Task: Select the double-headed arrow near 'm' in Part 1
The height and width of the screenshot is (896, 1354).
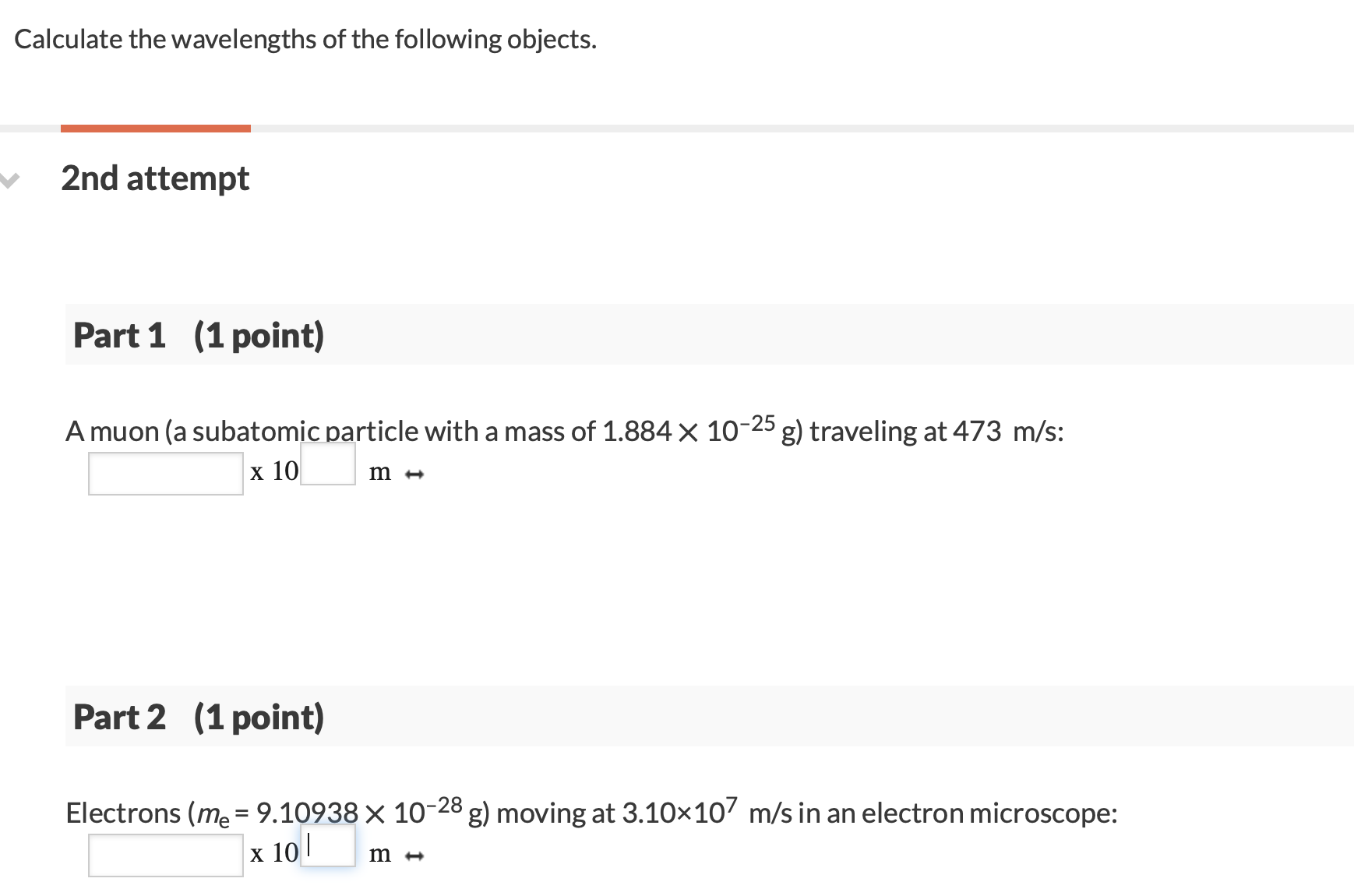Action: tap(415, 472)
